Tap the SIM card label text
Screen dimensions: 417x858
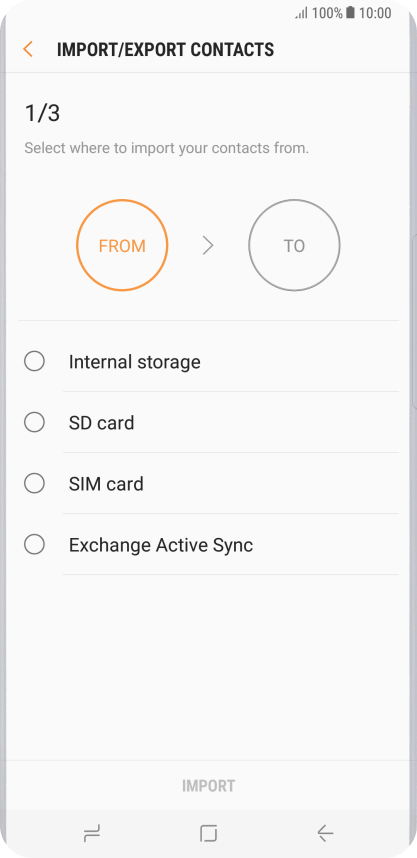point(106,484)
